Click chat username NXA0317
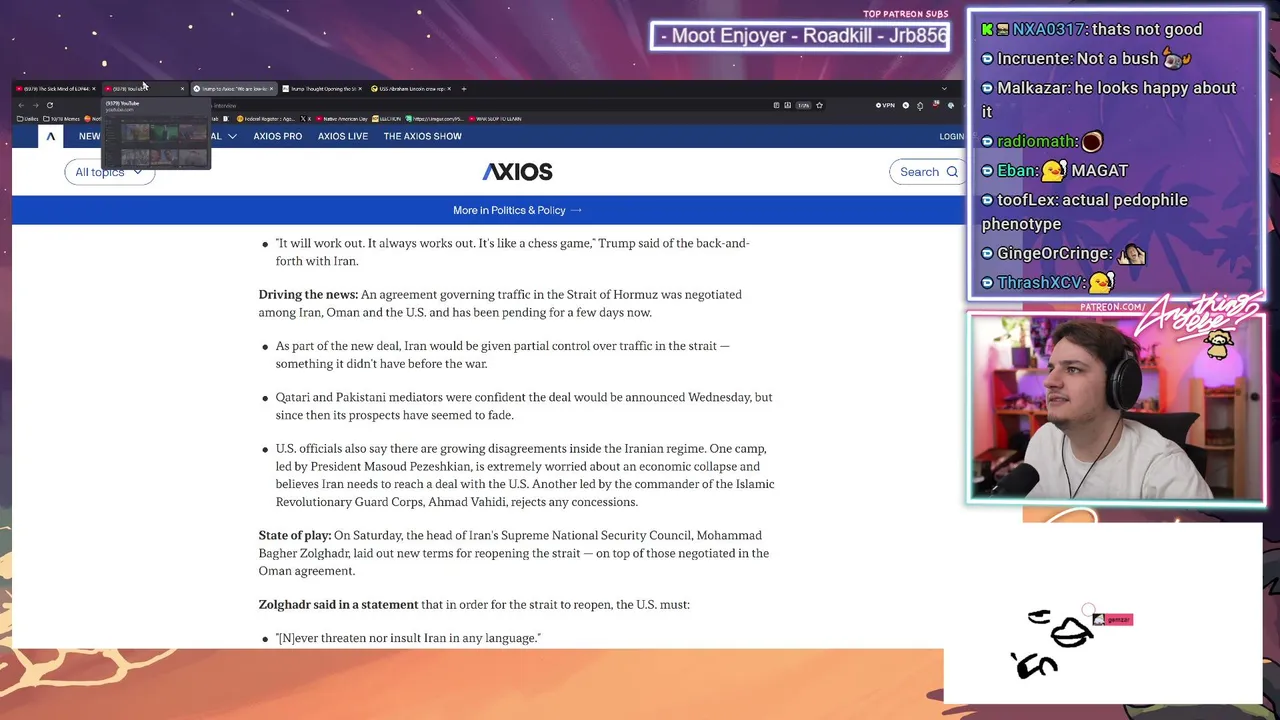Image resolution: width=1280 pixels, height=720 pixels. 1047,30
